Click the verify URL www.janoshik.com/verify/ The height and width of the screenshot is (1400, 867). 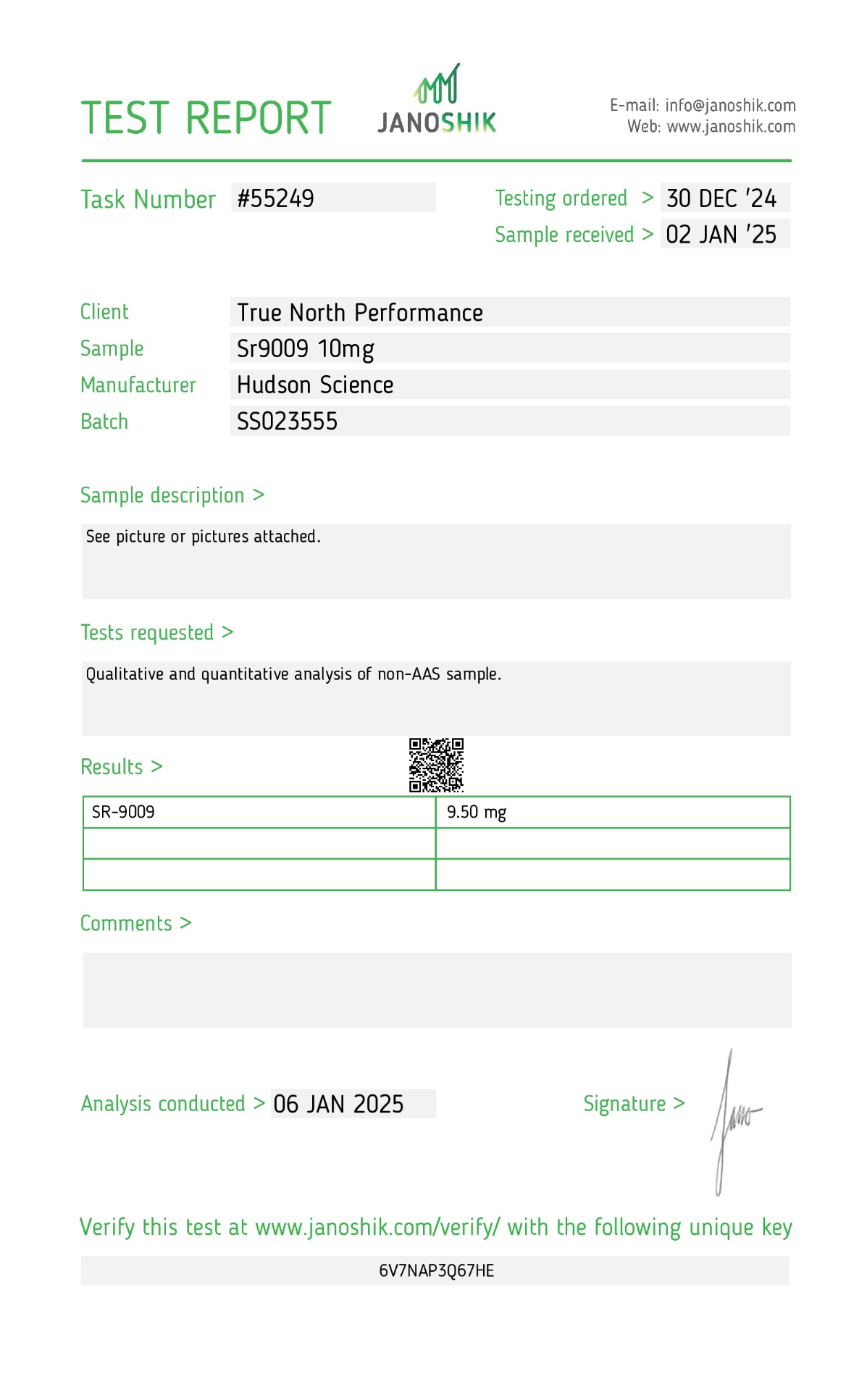(377, 1228)
